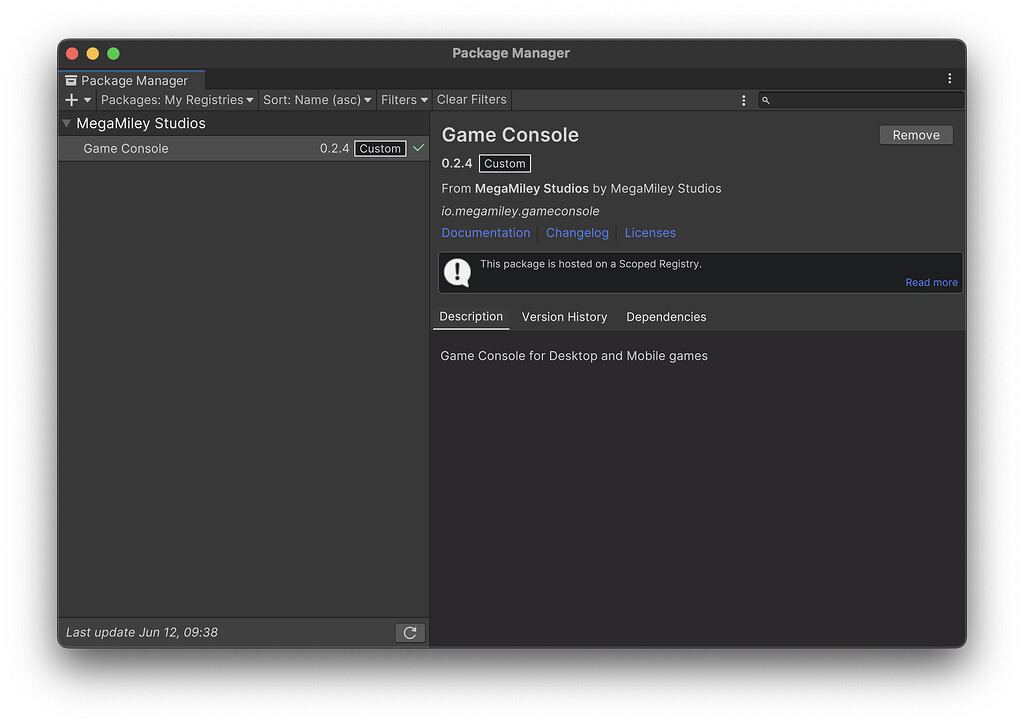The image size is (1024, 724).
Task: Click Clear Filters
Action: coord(471,99)
